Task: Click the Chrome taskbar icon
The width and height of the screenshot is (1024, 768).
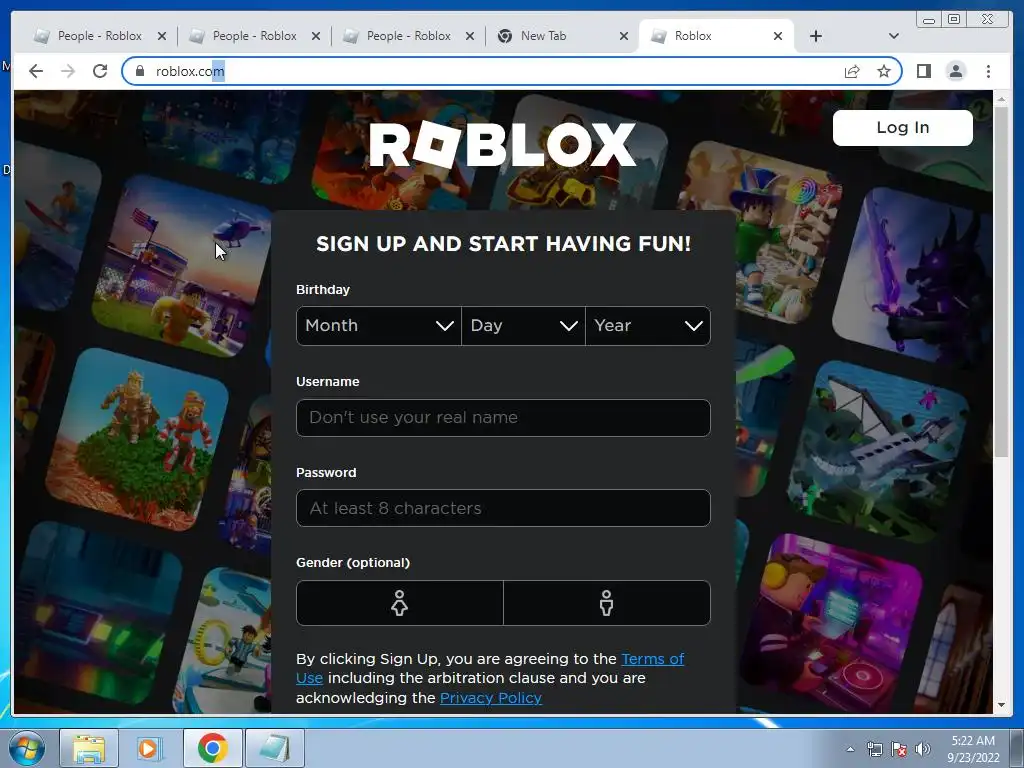Action: click(212, 748)
